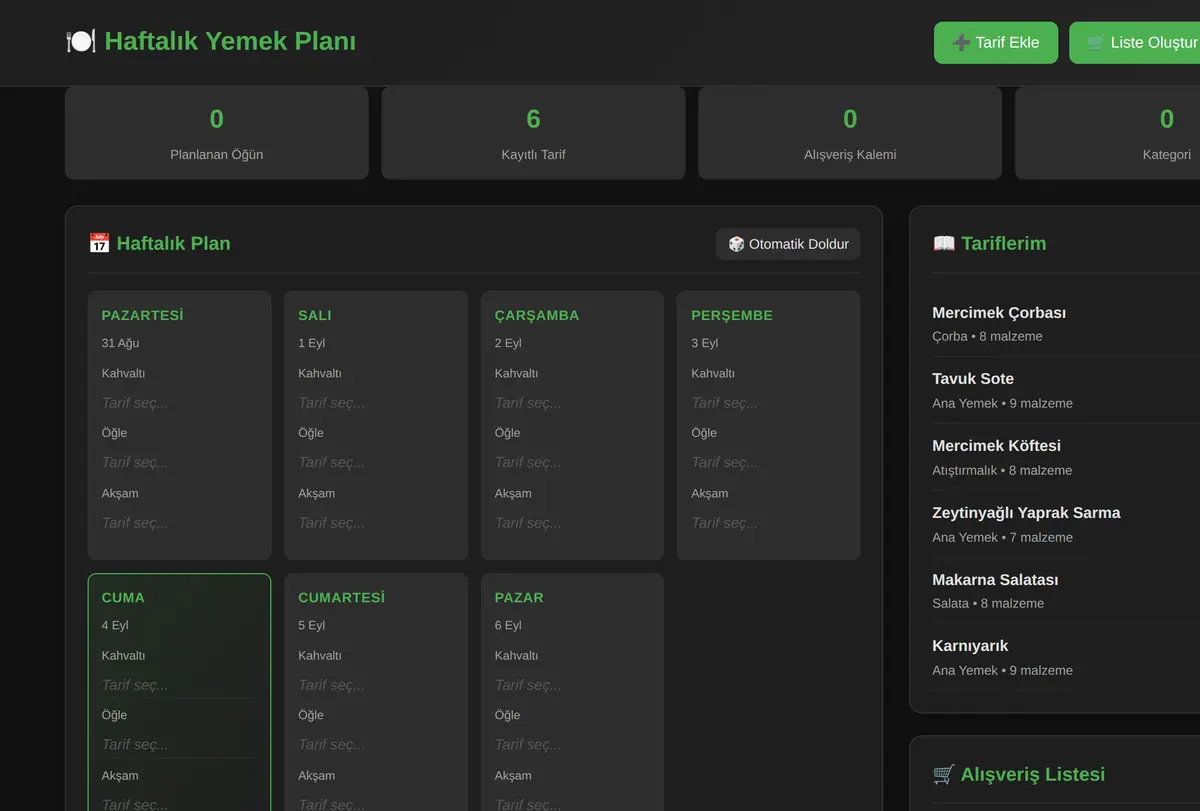Image resolution: width=1200 pixels, height=811 pixels.
Task: Click the book icon beside Tariflerim
Action: (x=943, y=243)
